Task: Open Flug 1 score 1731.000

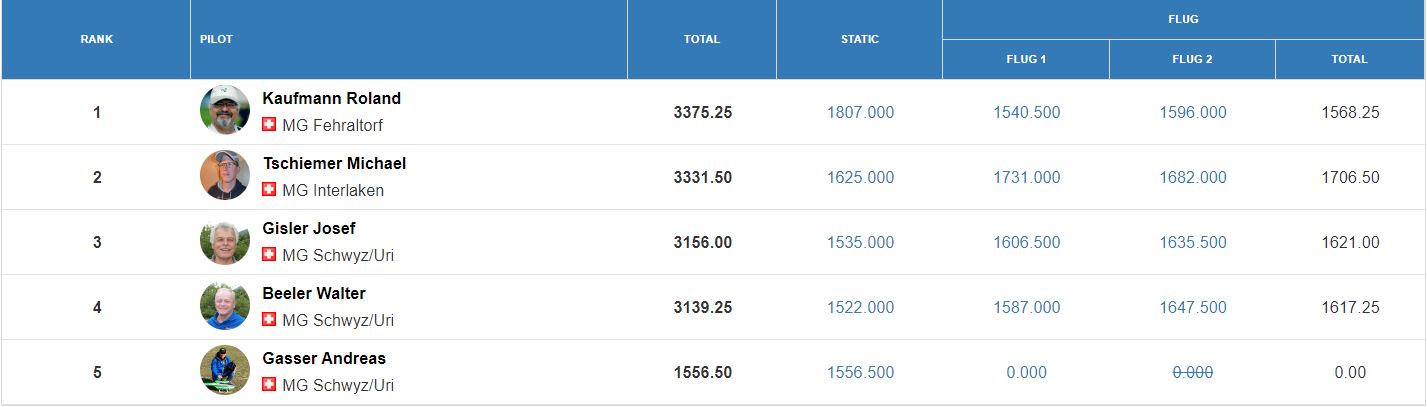Action: [x=1026, y=178]
